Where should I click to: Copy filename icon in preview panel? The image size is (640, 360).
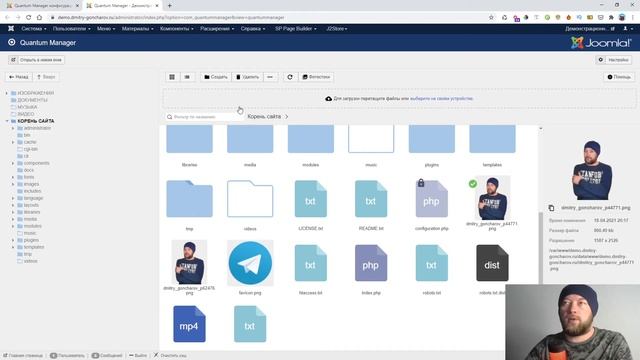click(551, 208)
